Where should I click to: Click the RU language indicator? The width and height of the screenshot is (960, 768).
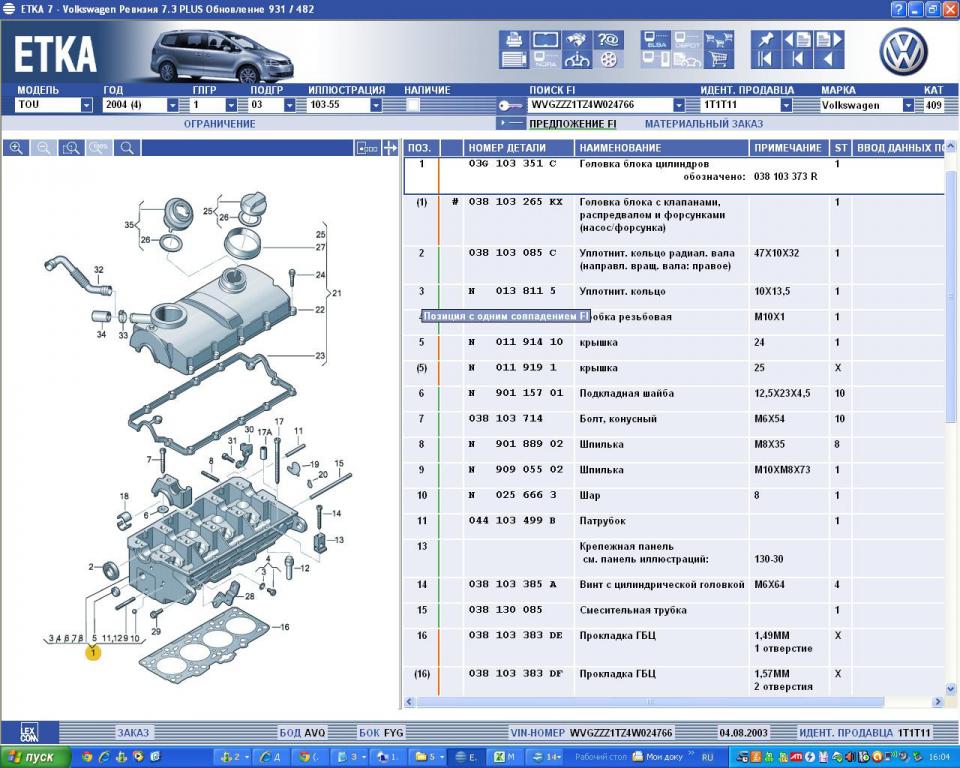pos(707,757)
